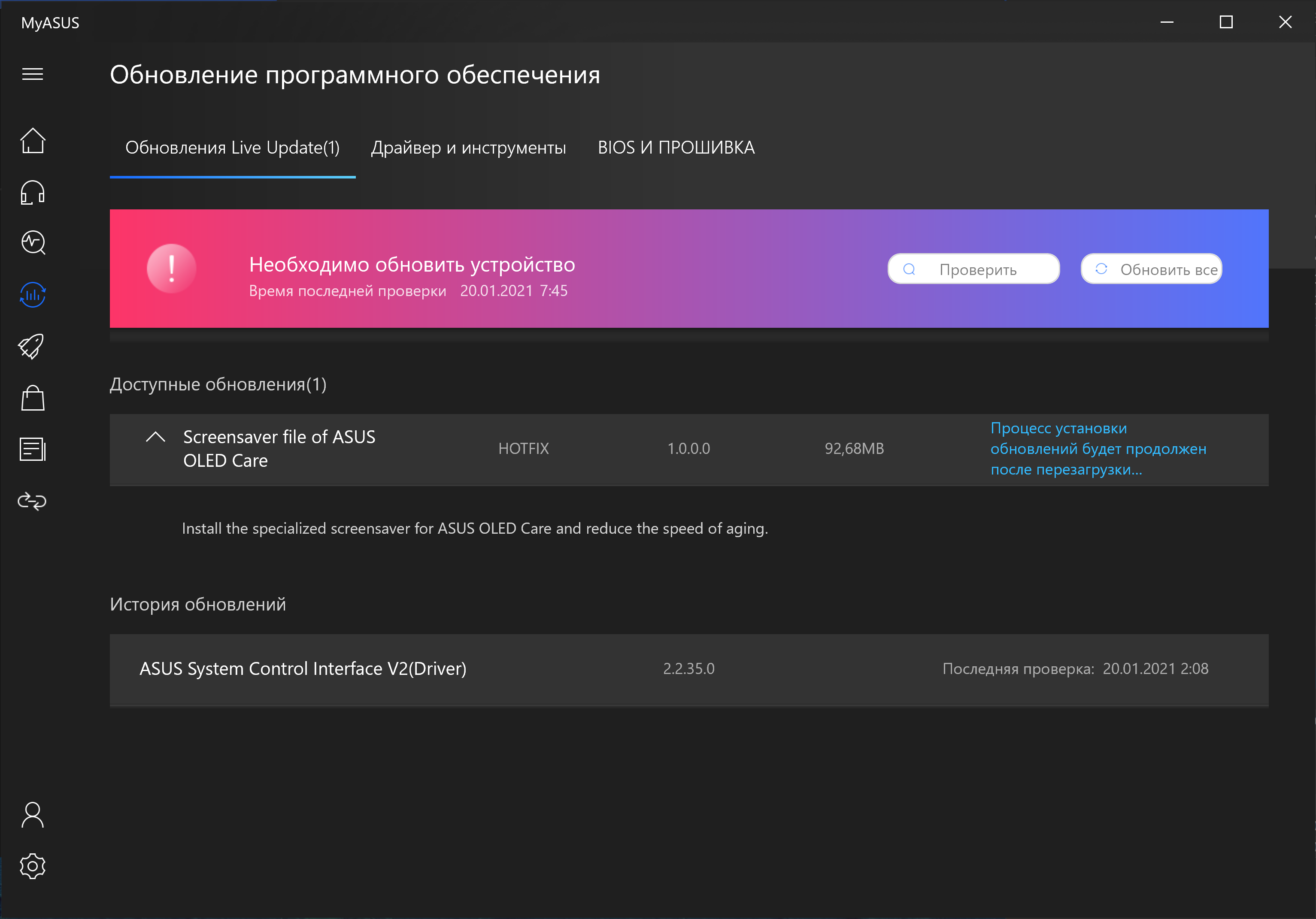Open the shopping bag deals icon
The width and height of the screenshot is (1316, 919).
tap(33, 398)
